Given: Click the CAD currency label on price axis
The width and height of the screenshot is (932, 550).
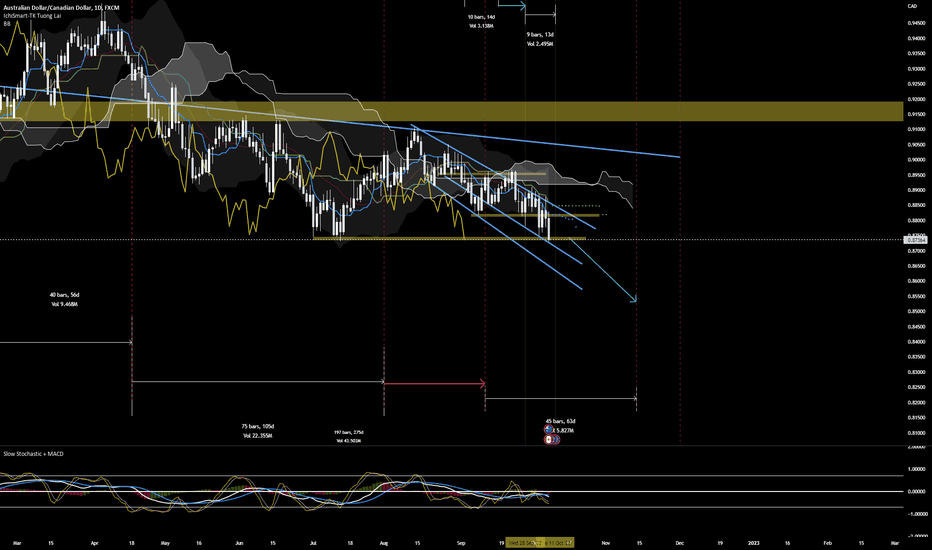Looking at the screenshot, I should 912,6.
